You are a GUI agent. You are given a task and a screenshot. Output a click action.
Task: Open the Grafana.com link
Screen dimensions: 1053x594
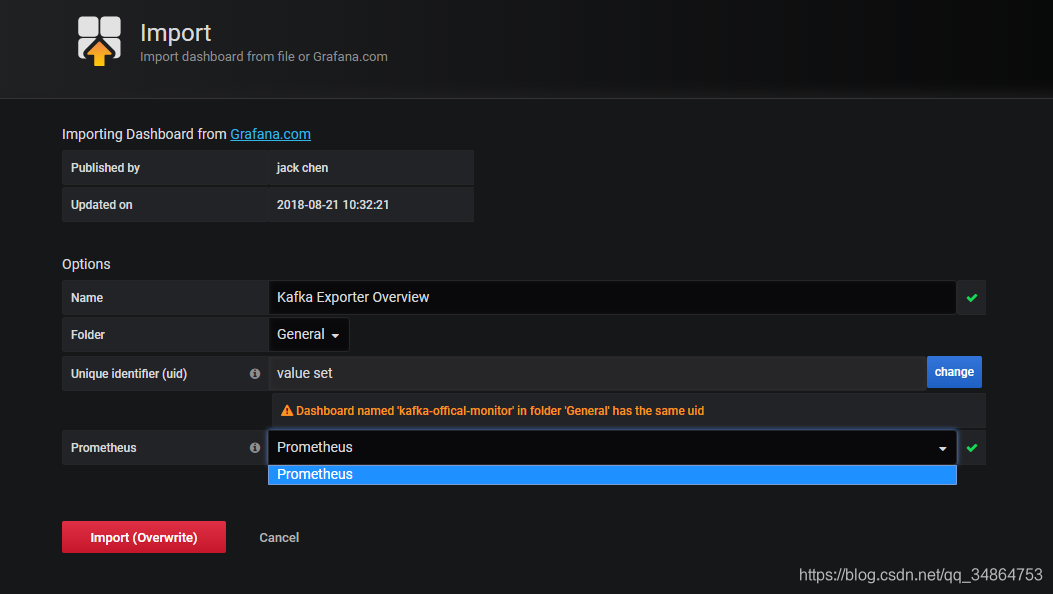(270, 134)
